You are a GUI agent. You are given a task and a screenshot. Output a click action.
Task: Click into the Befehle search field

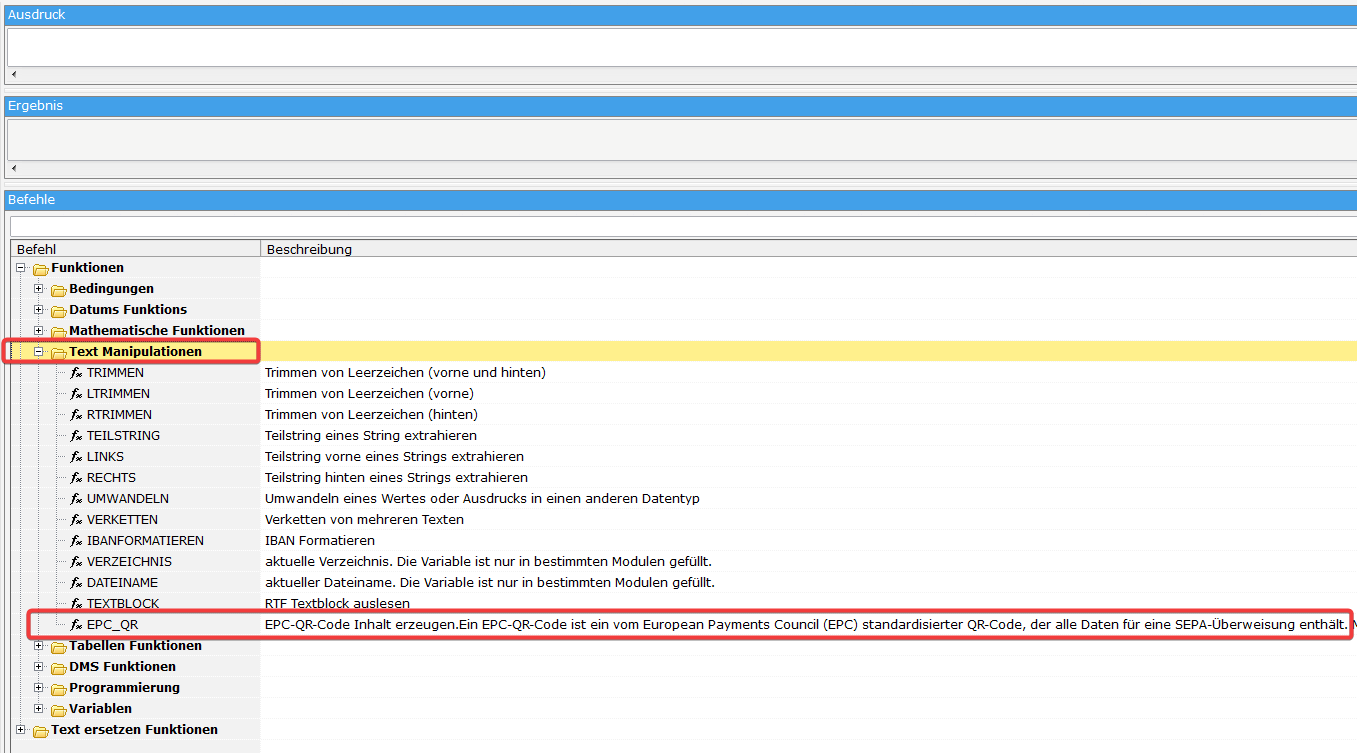(680, 226)
